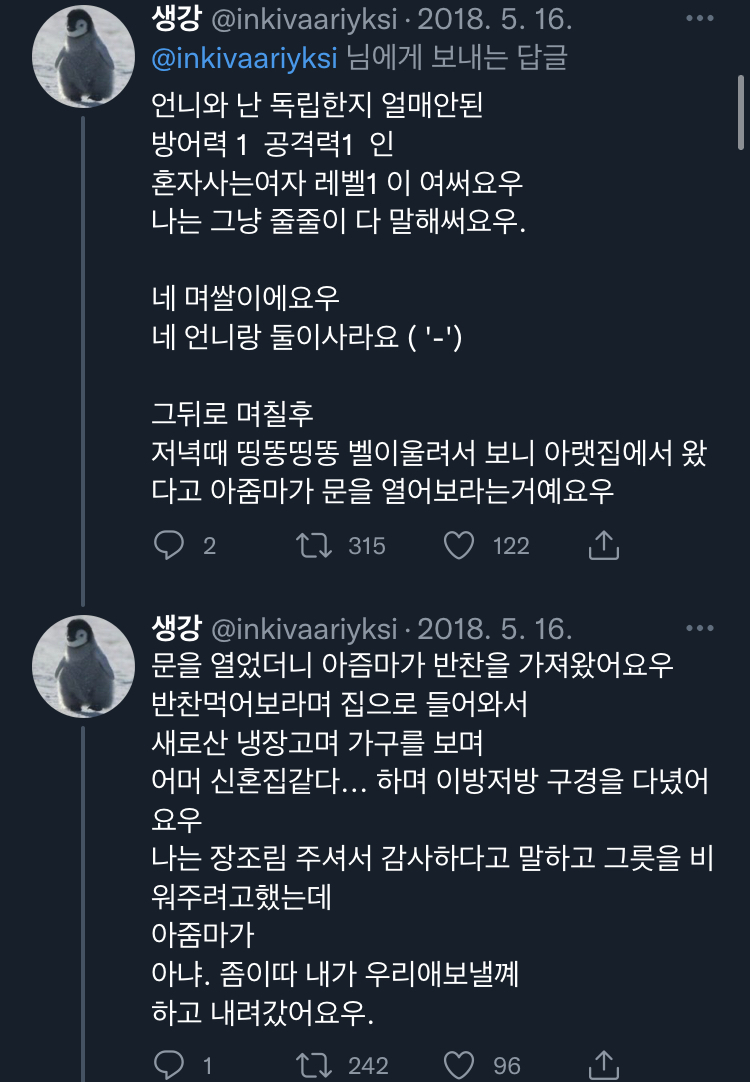Click the blue @inkivaariyksi reply mention
Screen dimensions: 750x1082
coord(244,57)
